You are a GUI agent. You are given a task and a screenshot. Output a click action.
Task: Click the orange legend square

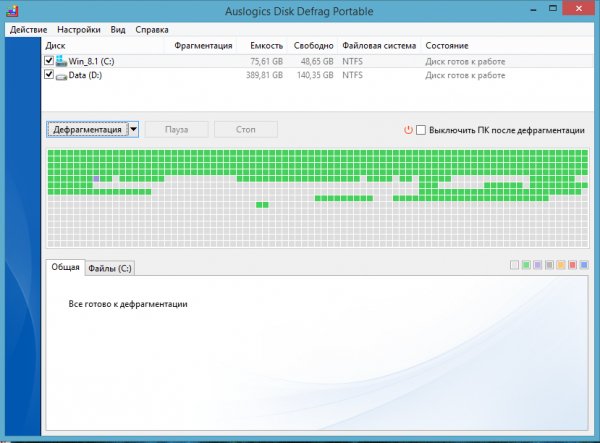(561, 265)
